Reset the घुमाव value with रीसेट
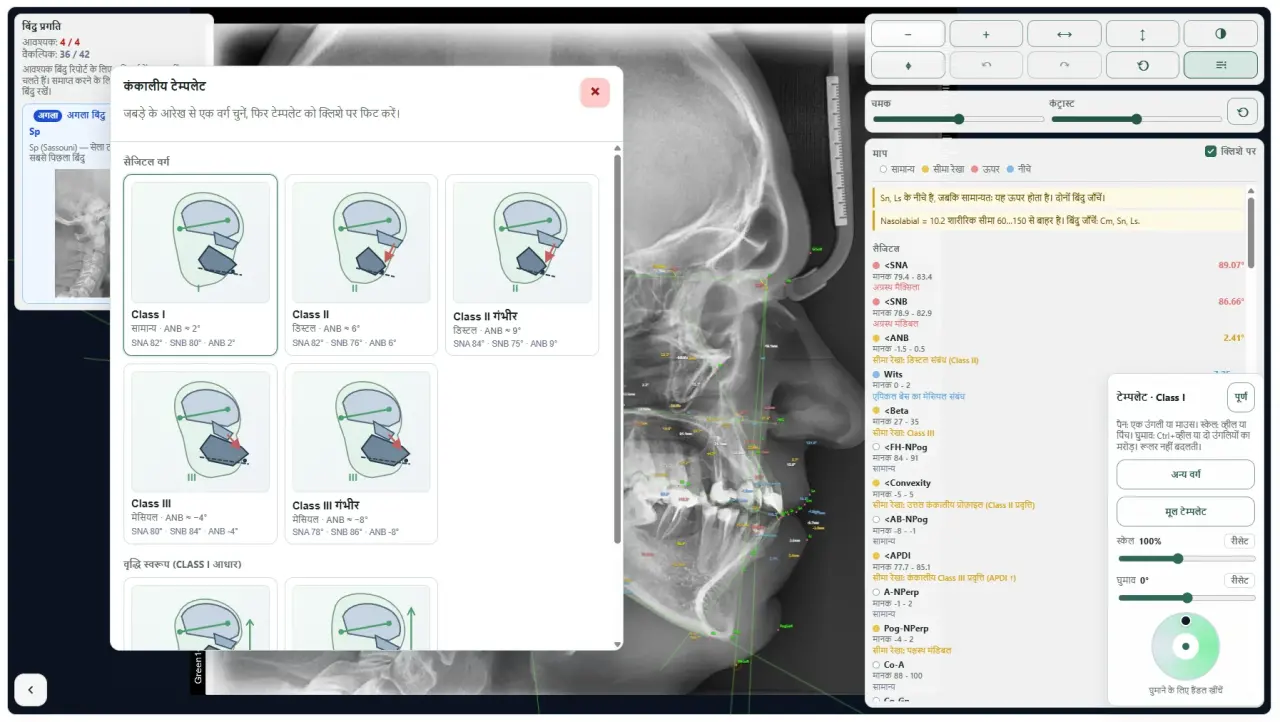The width and height of the screenshot is (1280, 722). (1239, 580)
